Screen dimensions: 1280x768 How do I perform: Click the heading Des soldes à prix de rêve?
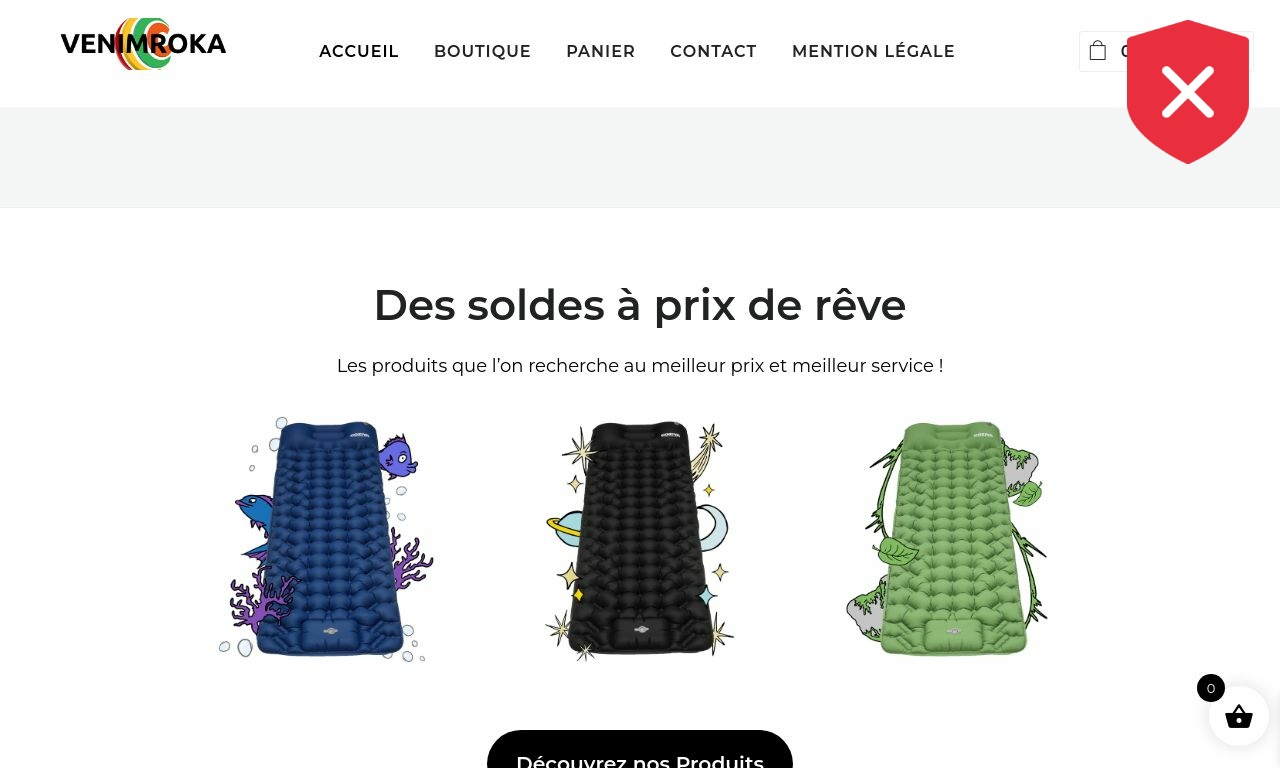(640, 305)
